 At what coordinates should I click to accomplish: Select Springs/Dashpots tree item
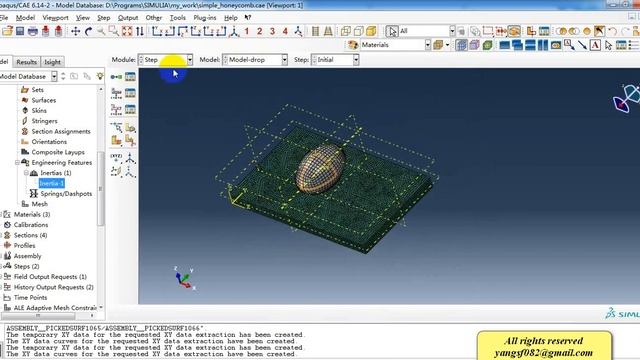point(66,194)
